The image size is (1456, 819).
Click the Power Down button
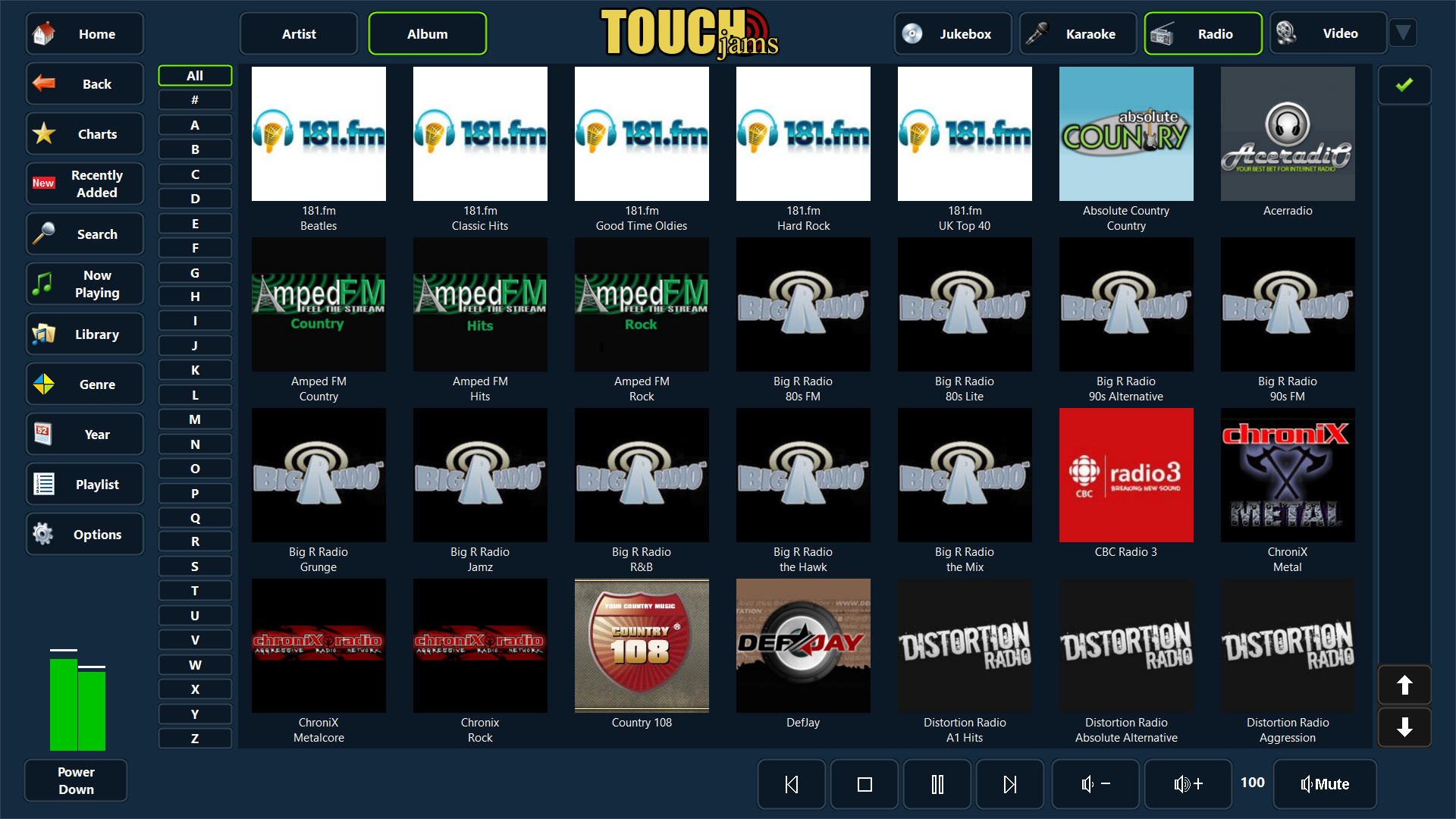(75, 780)
